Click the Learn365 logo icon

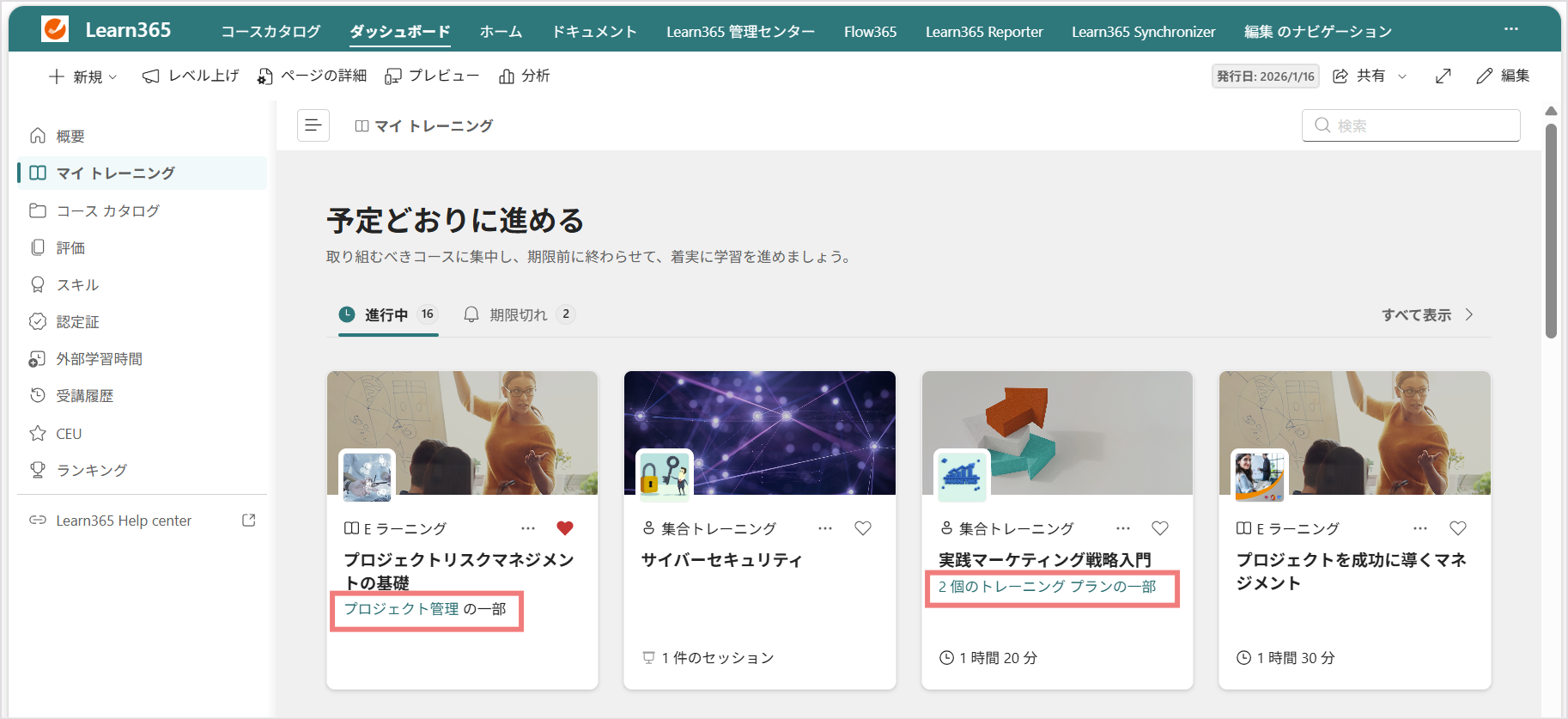click(55, 29)
